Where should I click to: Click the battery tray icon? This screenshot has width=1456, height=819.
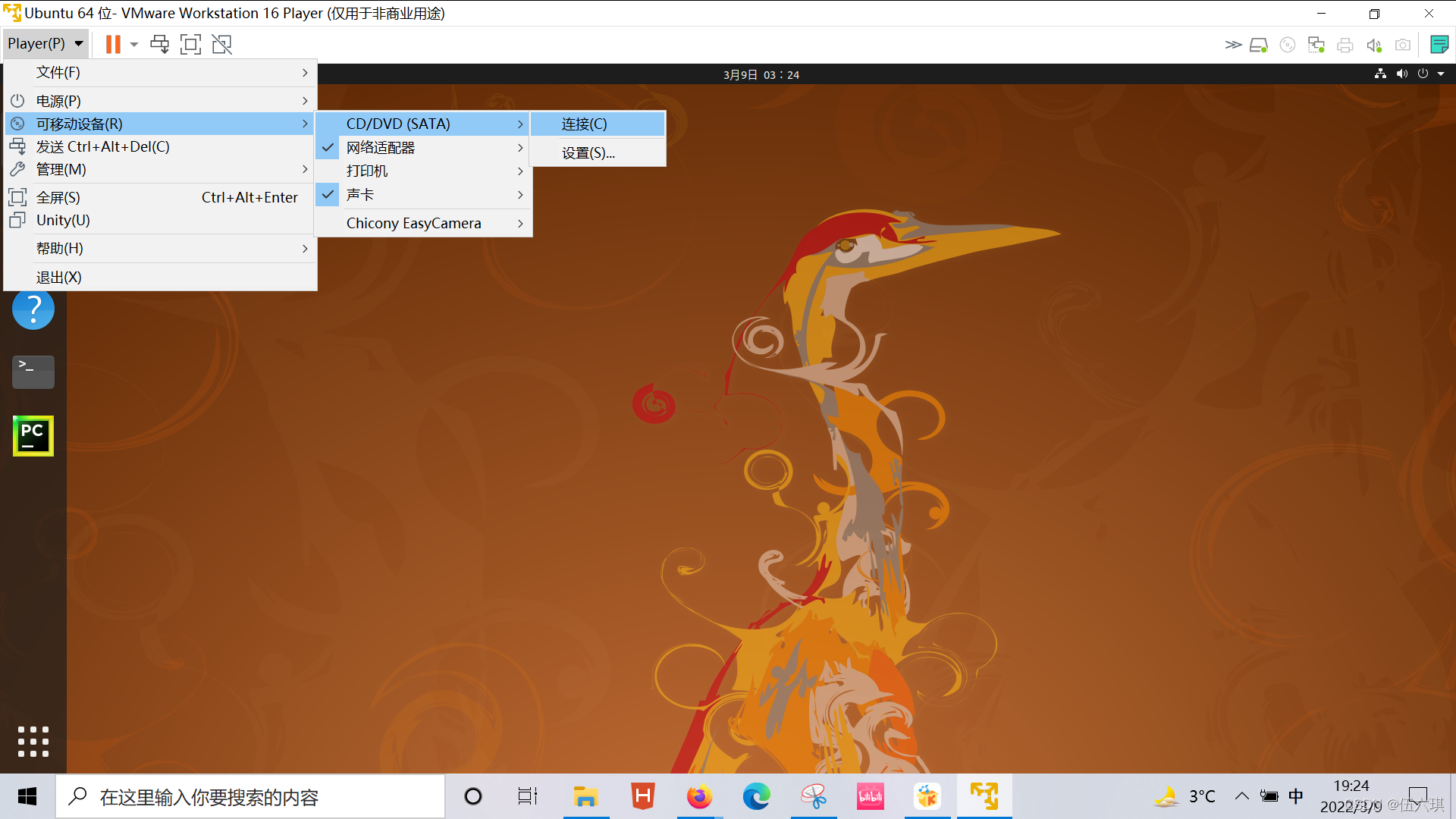(x=1269, y=796)
